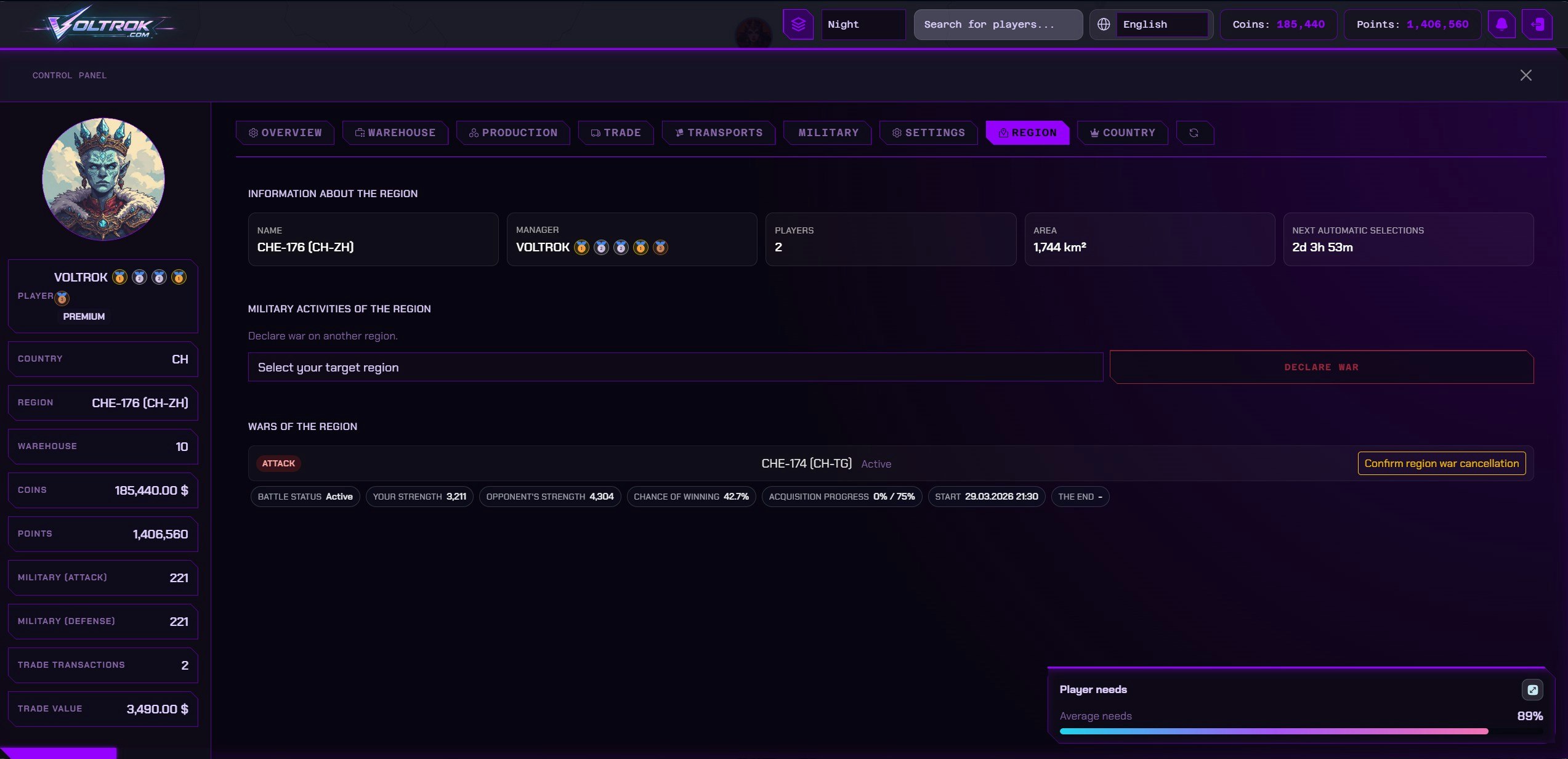This screenshot has width=1568, height=759.
Task: Click first medal badge beside manager VOLTROK
Action: click(581, 248)
